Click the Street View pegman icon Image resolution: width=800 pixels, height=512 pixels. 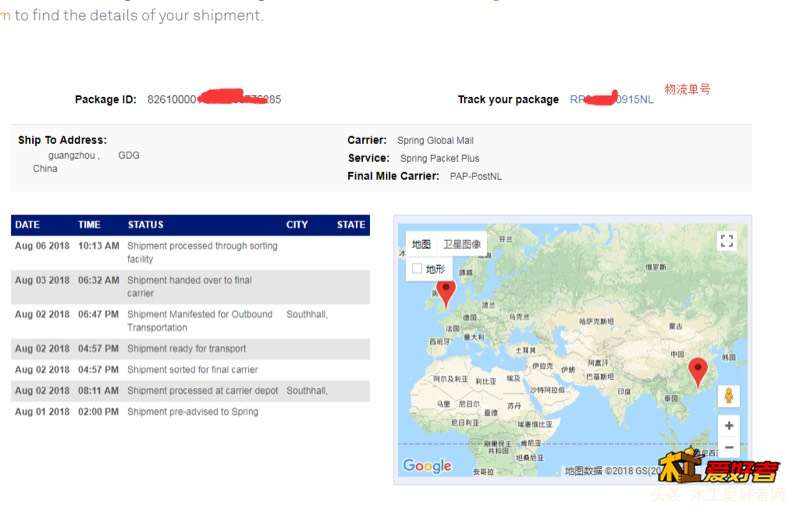pos(729,396)
